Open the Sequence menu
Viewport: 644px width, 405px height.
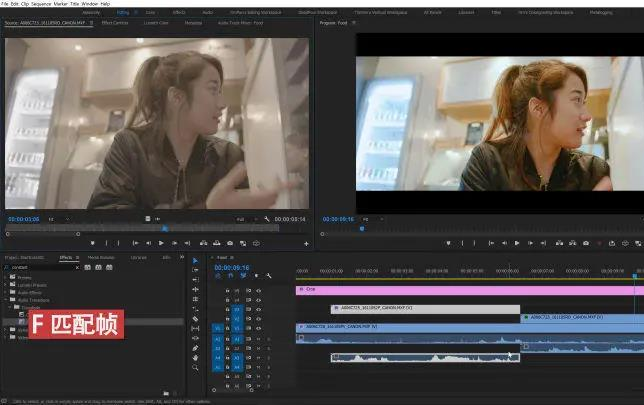tap(40, 4)
